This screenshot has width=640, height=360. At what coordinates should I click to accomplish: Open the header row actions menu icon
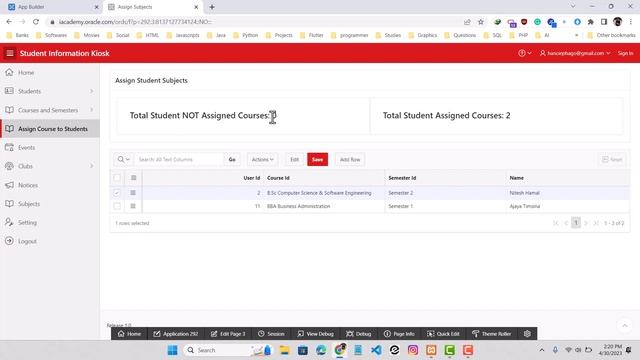point(133,178)
